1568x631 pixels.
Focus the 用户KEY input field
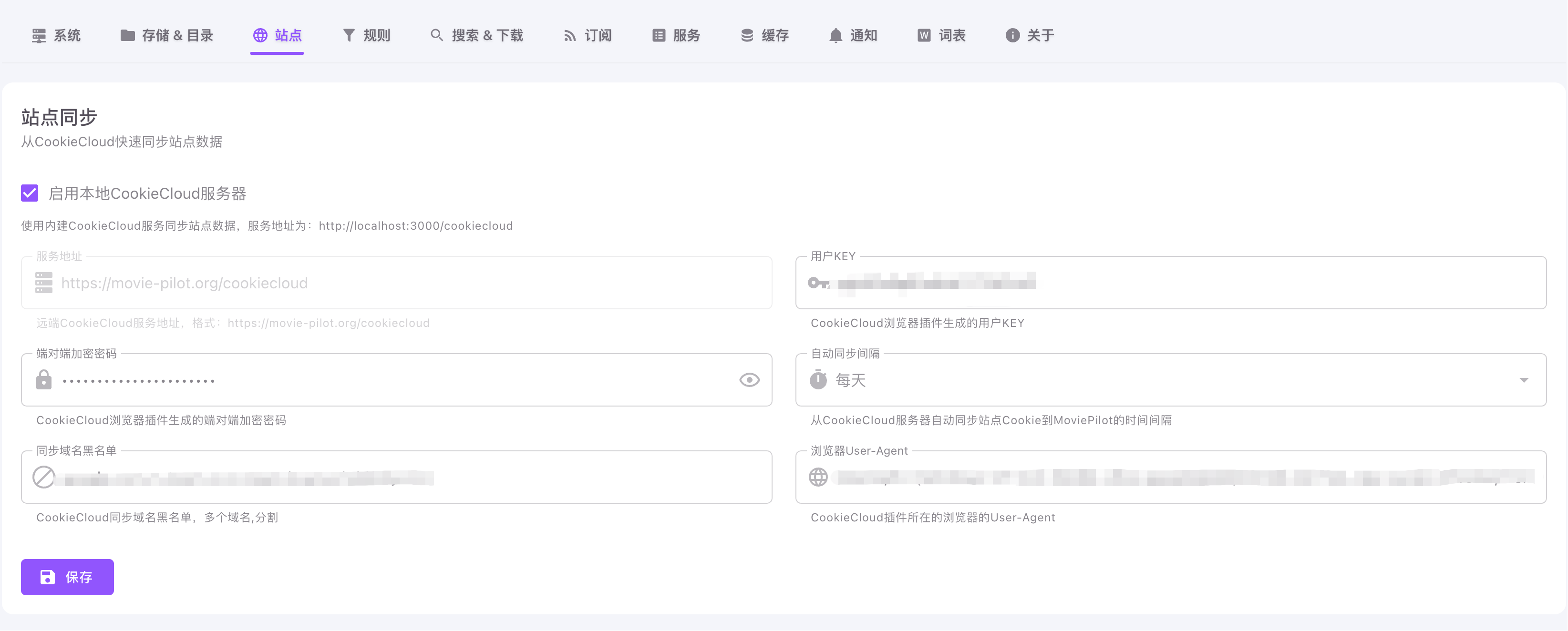pos(1171,283)
